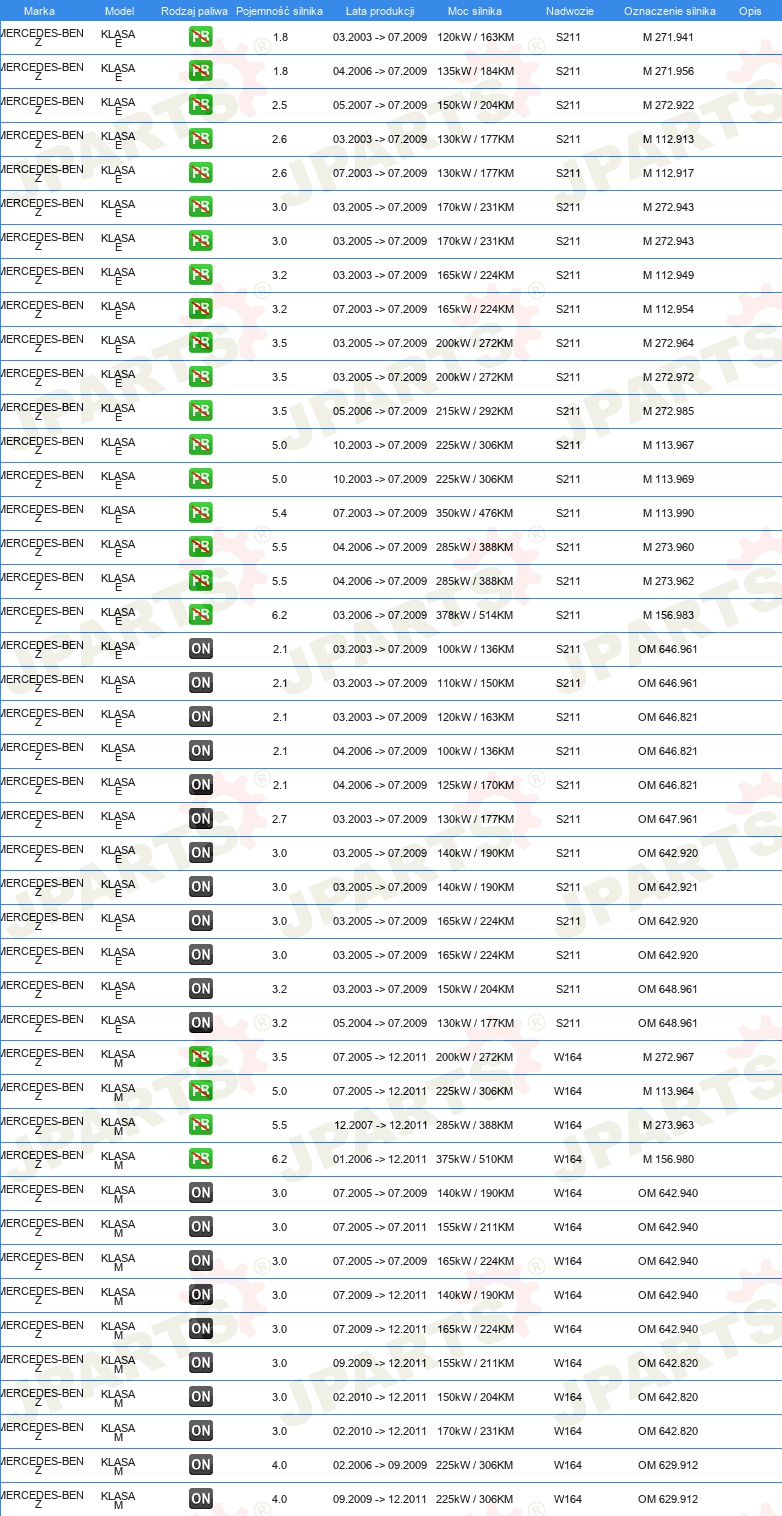Image resolution: width=782 pixels, height=1516 pixels.
Task: Click the 2.7 engine capacity cell
Action: coord(280,819)
